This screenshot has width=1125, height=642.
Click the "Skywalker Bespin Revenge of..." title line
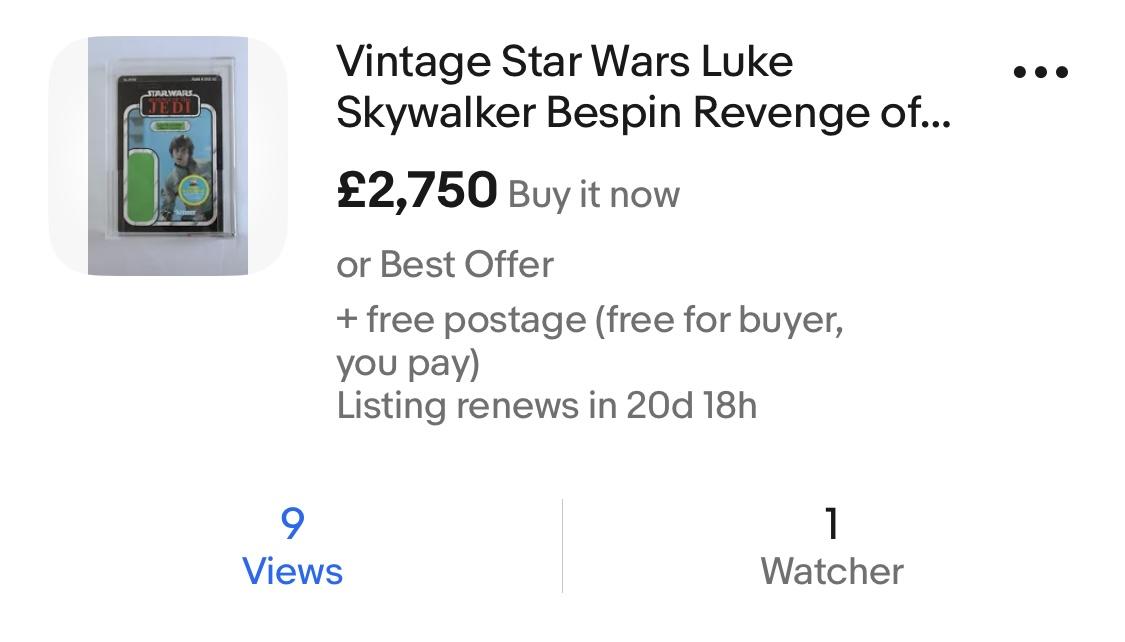point(643,114)
